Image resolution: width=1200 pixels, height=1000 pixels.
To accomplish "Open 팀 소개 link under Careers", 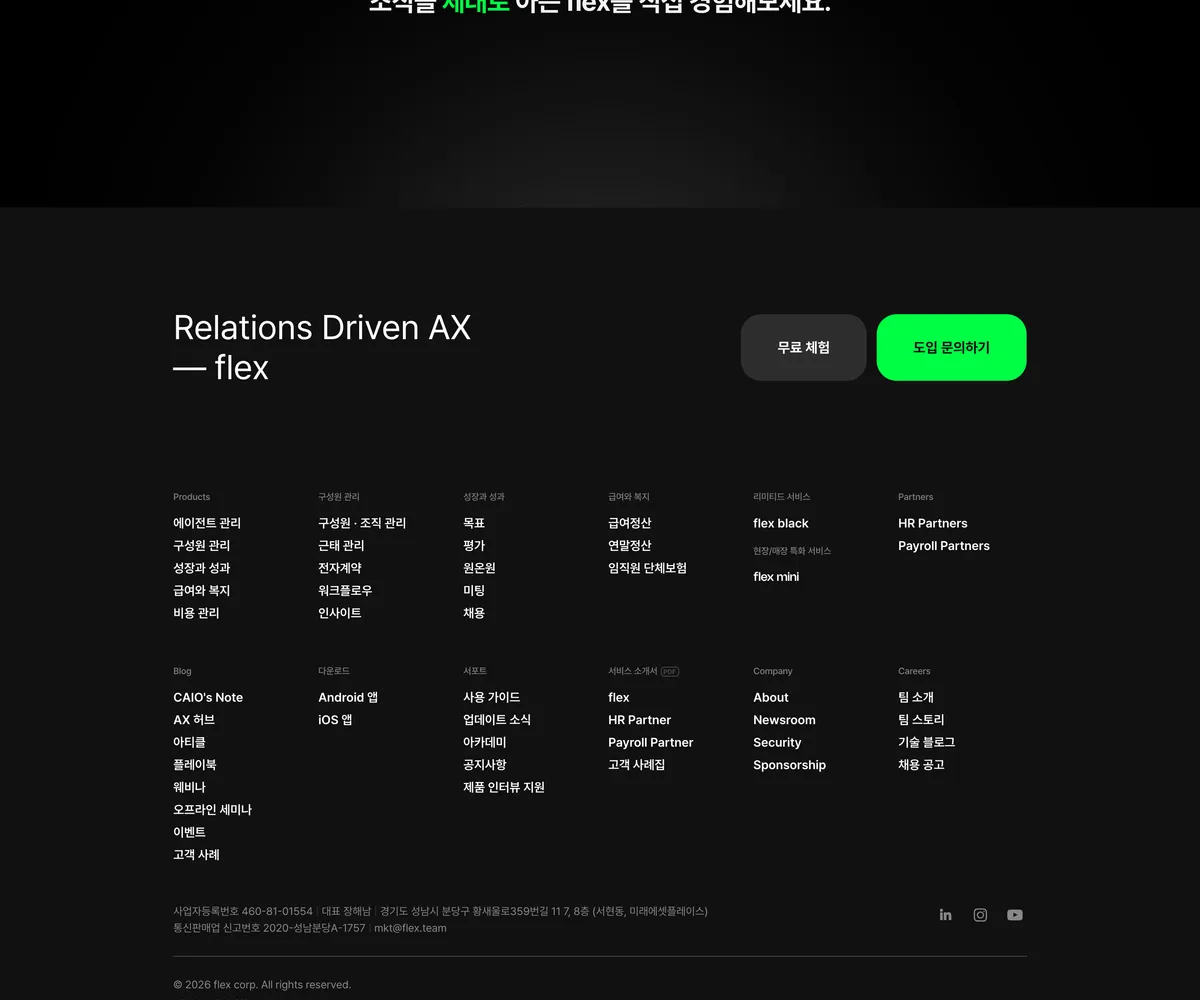I will (916, 698).
